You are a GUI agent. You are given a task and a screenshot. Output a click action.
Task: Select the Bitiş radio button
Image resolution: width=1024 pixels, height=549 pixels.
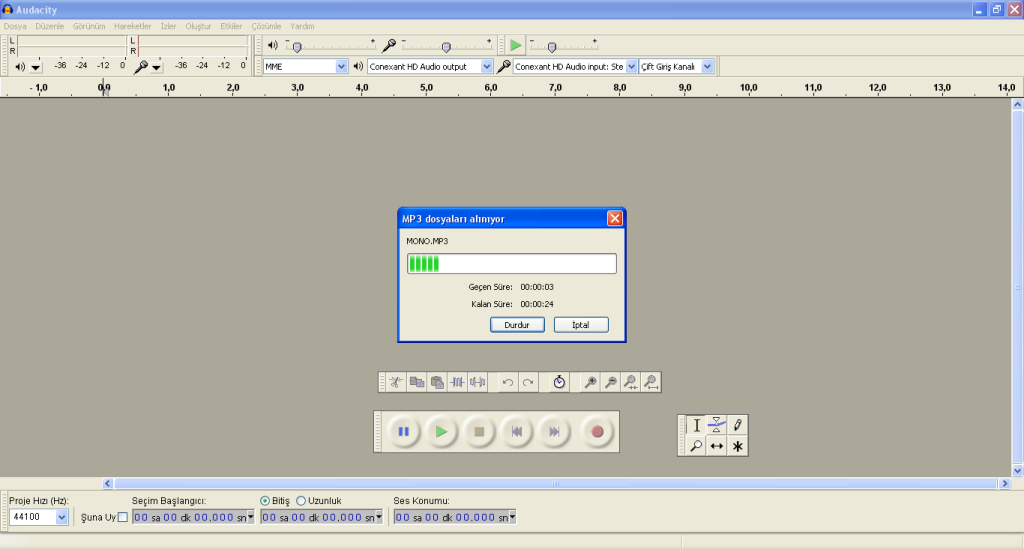(264, 501)
